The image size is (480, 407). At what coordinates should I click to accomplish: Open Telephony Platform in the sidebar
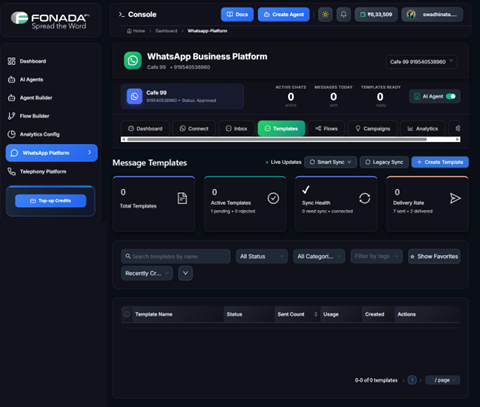(51, 172)
